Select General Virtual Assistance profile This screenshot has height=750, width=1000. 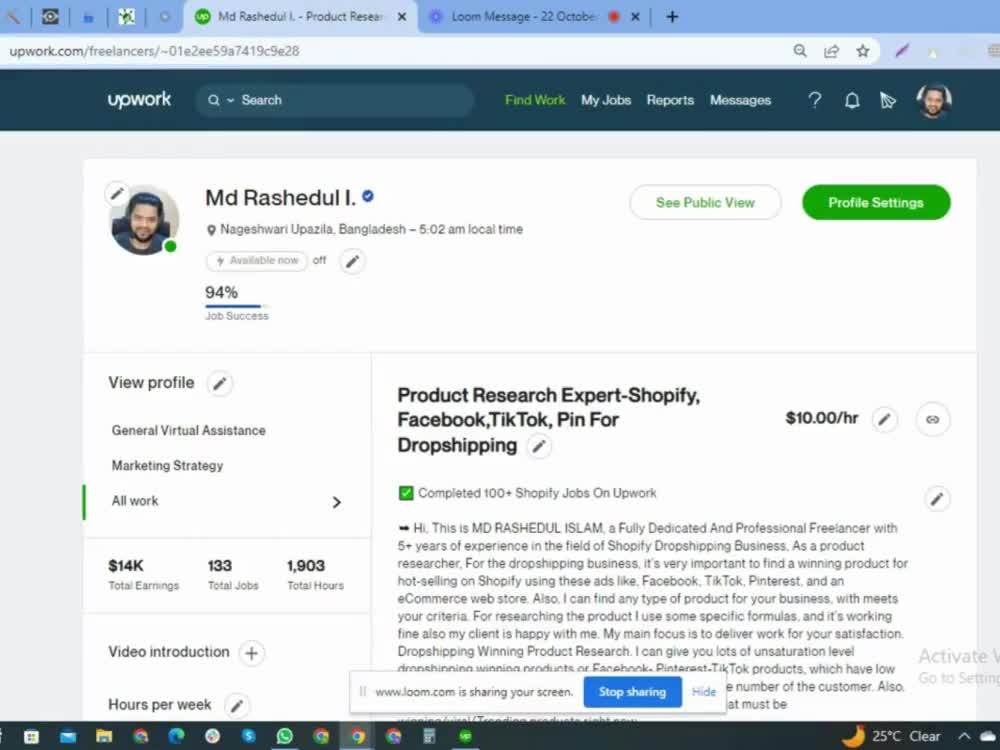tap(188, 430)
